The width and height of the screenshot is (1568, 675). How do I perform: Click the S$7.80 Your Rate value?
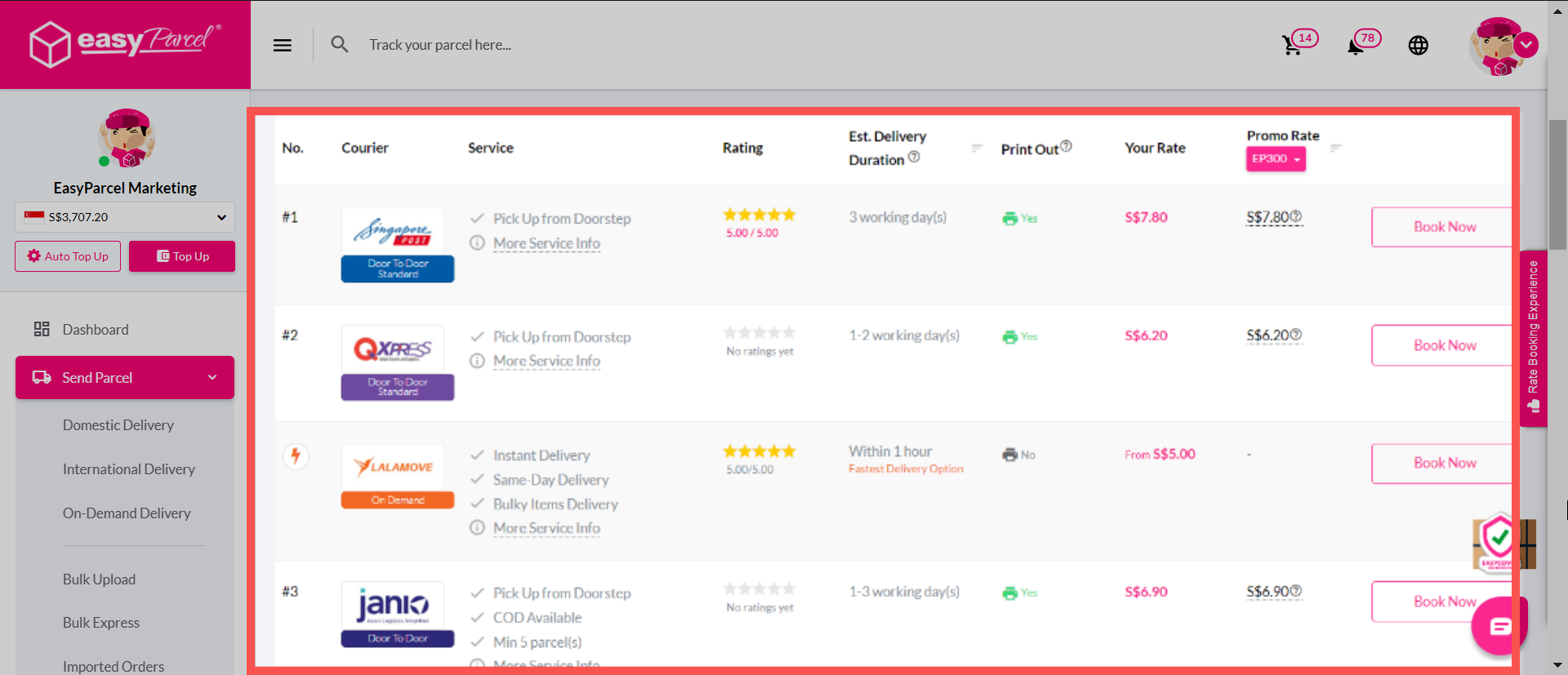1146,217
